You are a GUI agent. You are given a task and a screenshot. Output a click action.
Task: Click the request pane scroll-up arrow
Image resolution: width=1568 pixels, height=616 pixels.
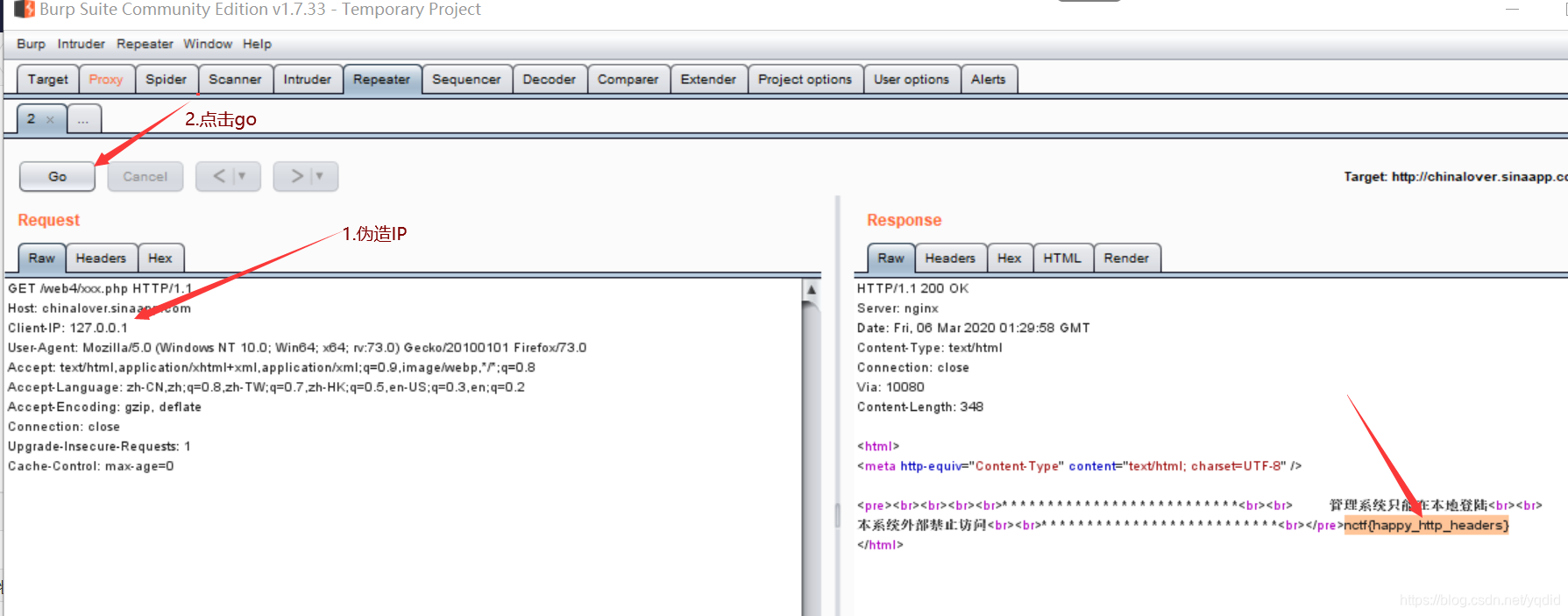click(x=812, y=289)
